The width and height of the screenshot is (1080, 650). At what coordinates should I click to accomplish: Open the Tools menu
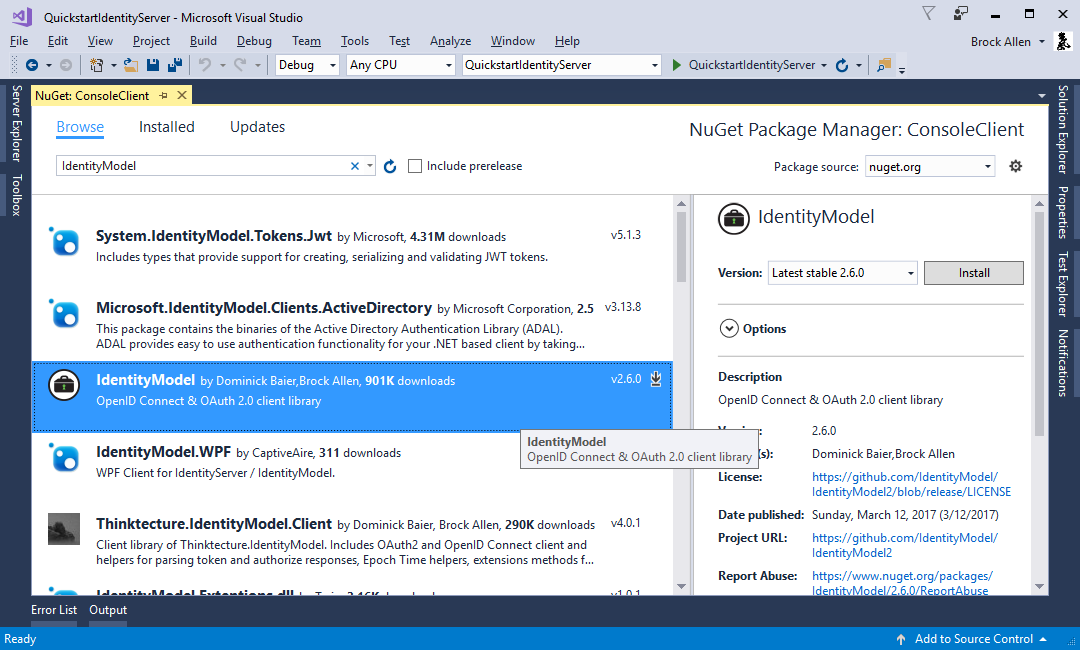click(355, 41)
